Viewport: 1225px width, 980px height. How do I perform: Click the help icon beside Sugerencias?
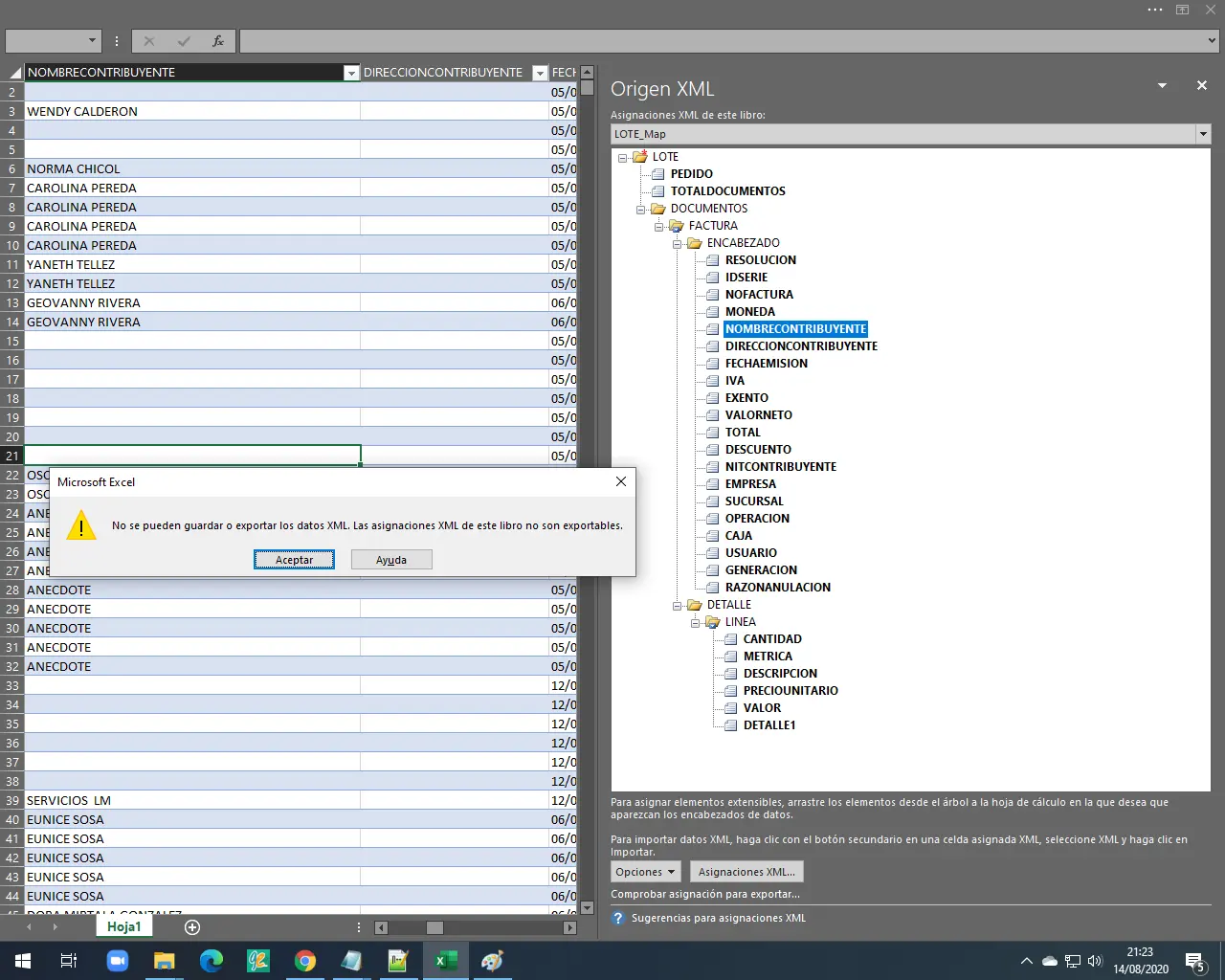pyautogui.click(x=618, y=918)
